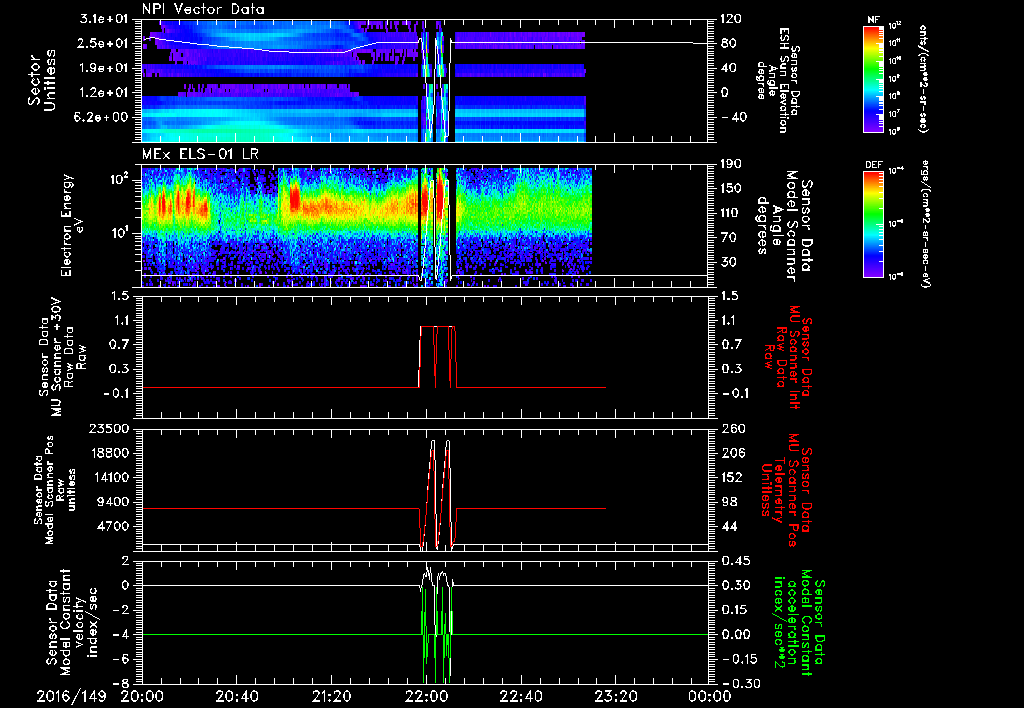Click the "4700" scanner position tick
1024x708 pixels.
(x=112, y=526)
